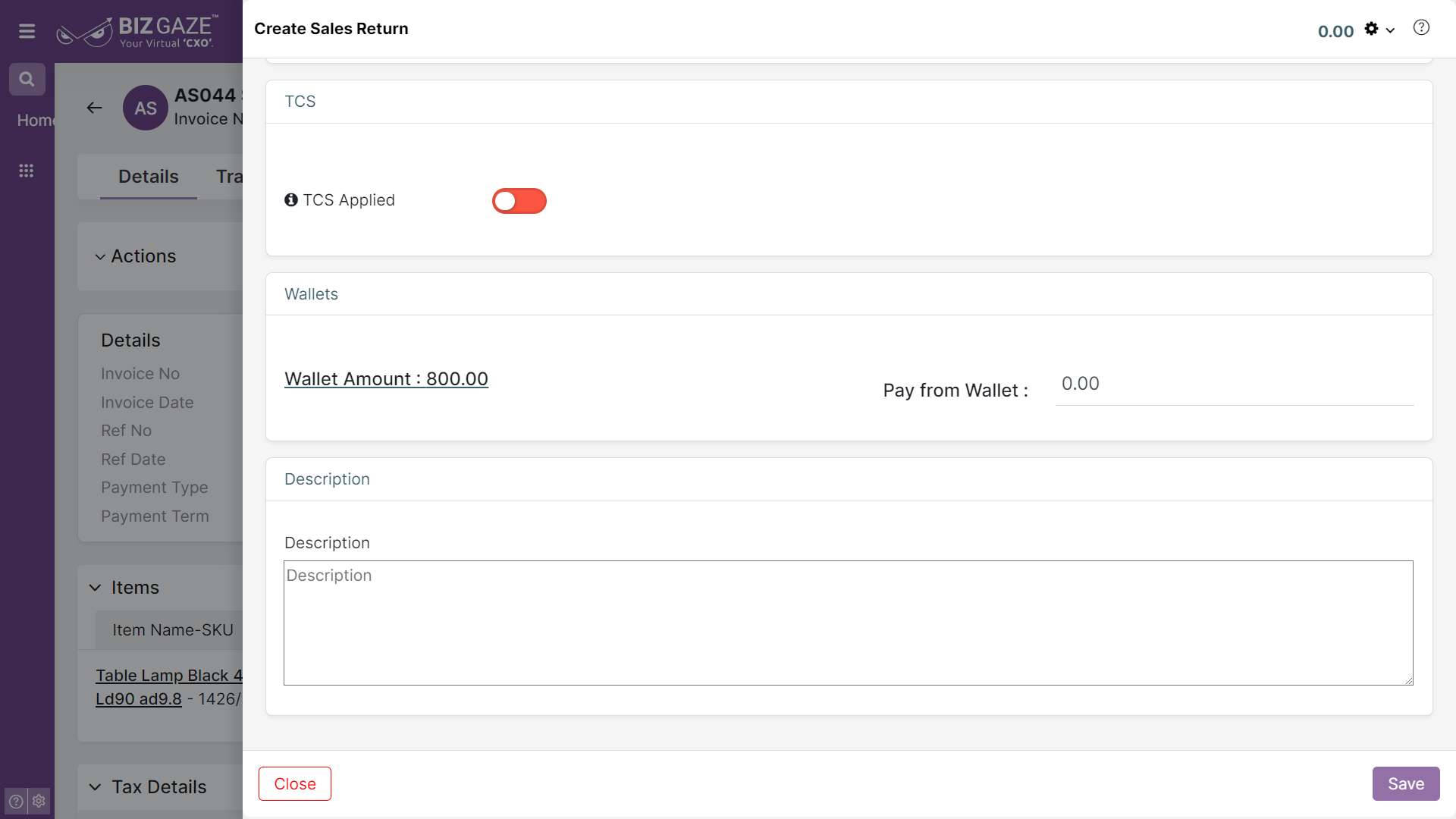The width and height of the screenshot is (1456, 819).
Task: Select the Home menu item
Action: click(36, 121)
